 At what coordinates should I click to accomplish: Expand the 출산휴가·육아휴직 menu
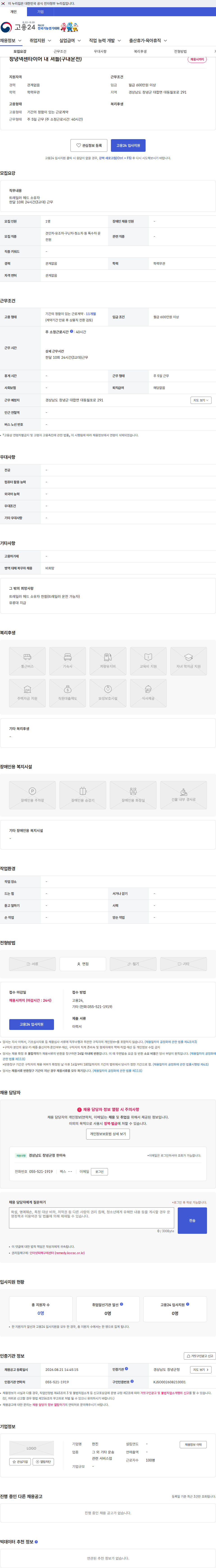click(148, 41)
